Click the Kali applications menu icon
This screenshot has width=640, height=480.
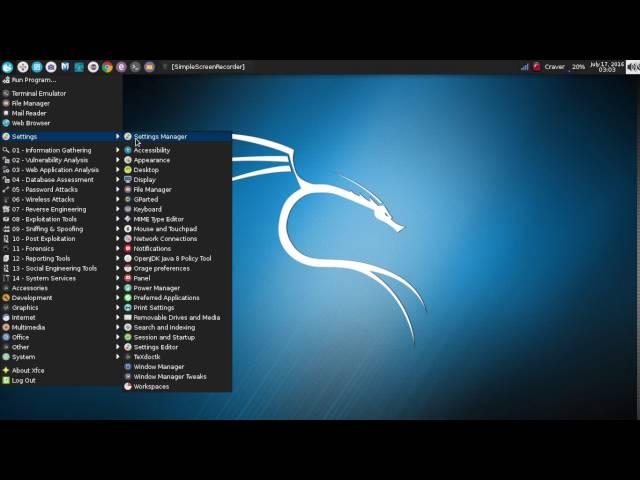[7, 67]
